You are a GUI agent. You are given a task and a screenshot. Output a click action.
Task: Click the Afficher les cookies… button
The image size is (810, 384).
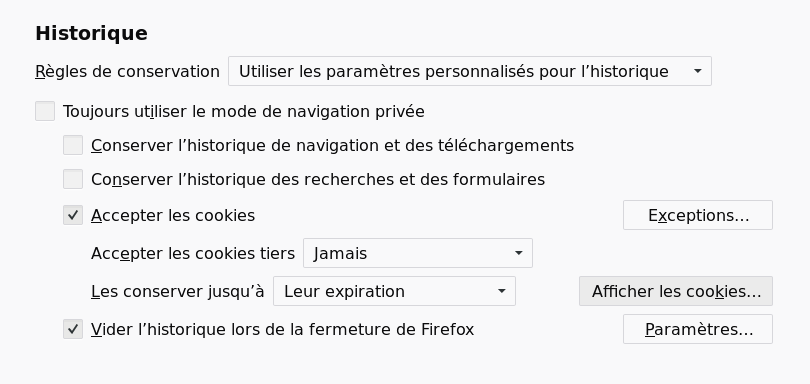pyautogui.click(x=676, y=291)
